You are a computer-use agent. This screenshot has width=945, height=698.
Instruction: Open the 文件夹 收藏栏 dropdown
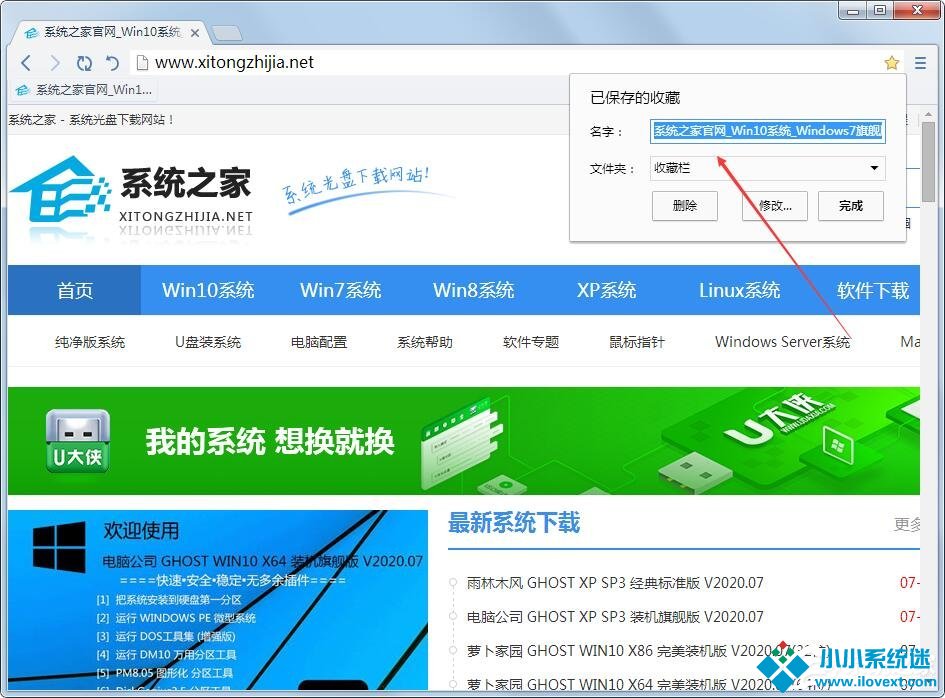coord(768,168)
